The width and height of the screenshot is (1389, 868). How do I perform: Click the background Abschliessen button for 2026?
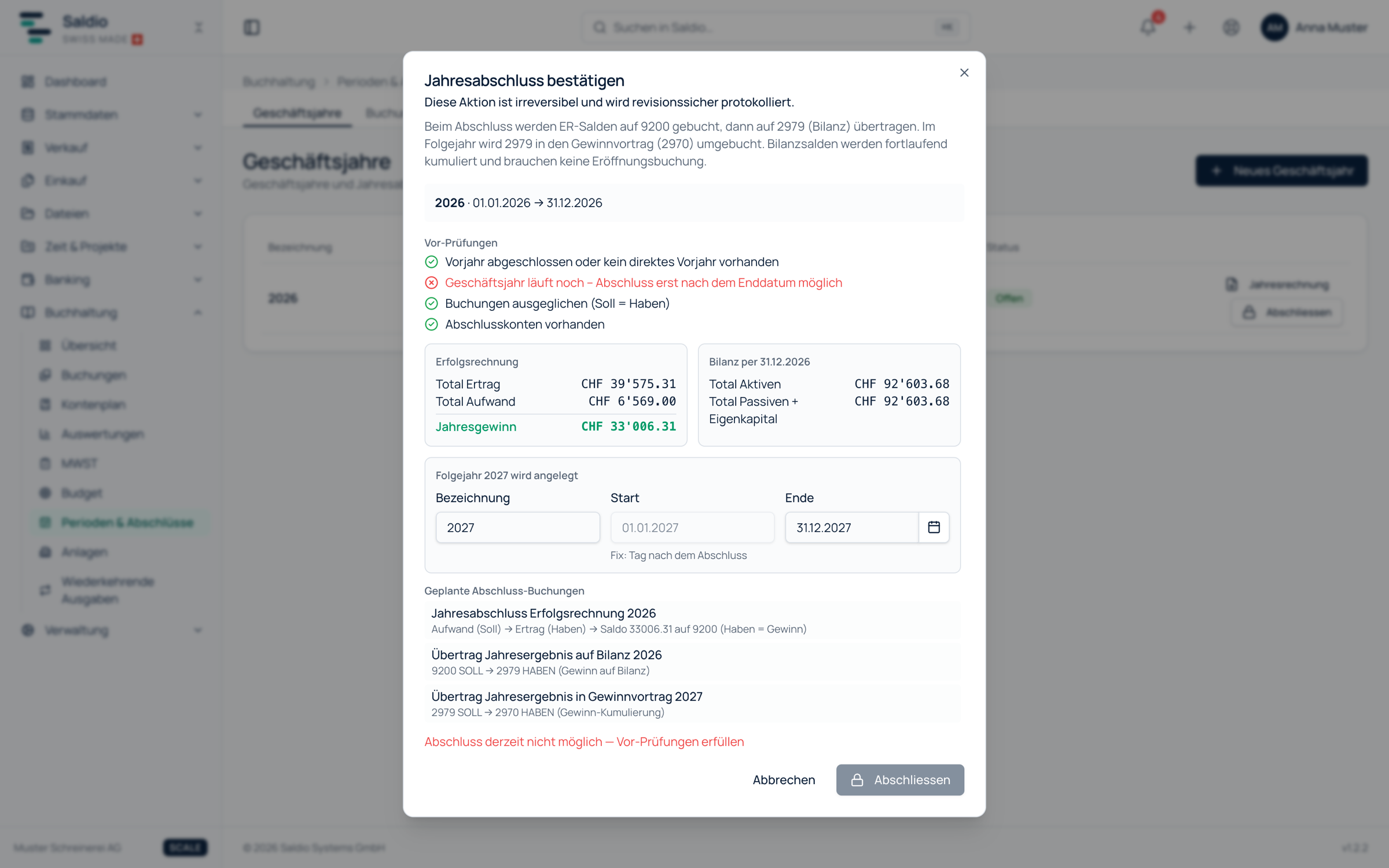(1287, 312)
